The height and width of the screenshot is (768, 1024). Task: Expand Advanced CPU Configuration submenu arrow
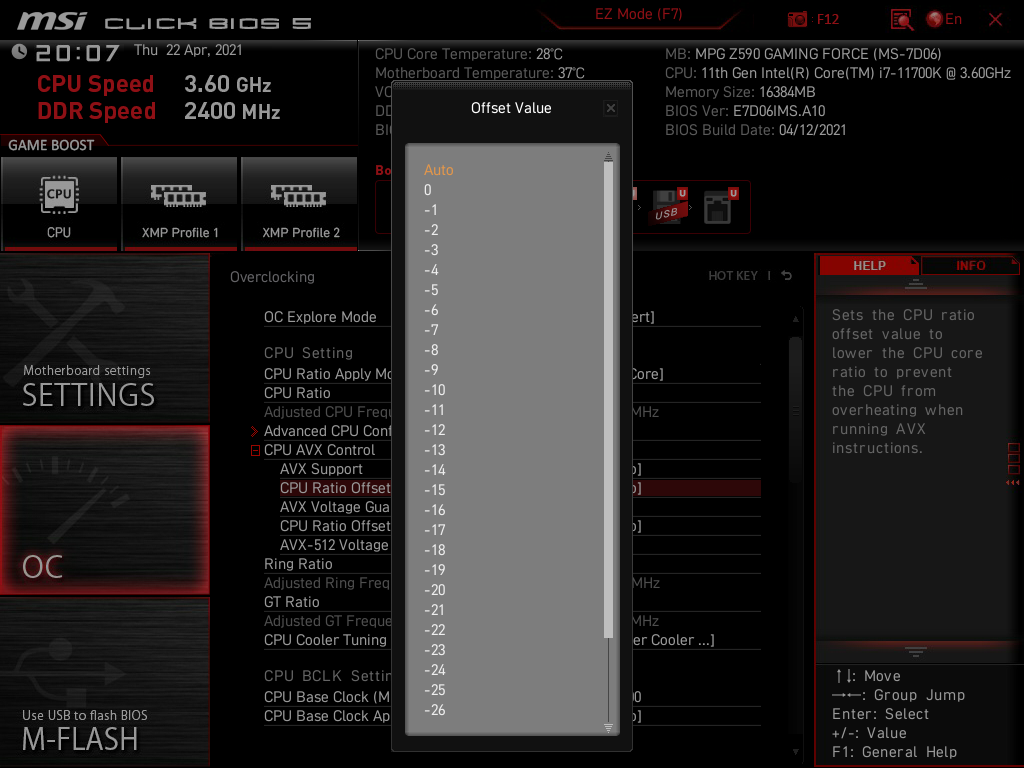coord(255,431)
